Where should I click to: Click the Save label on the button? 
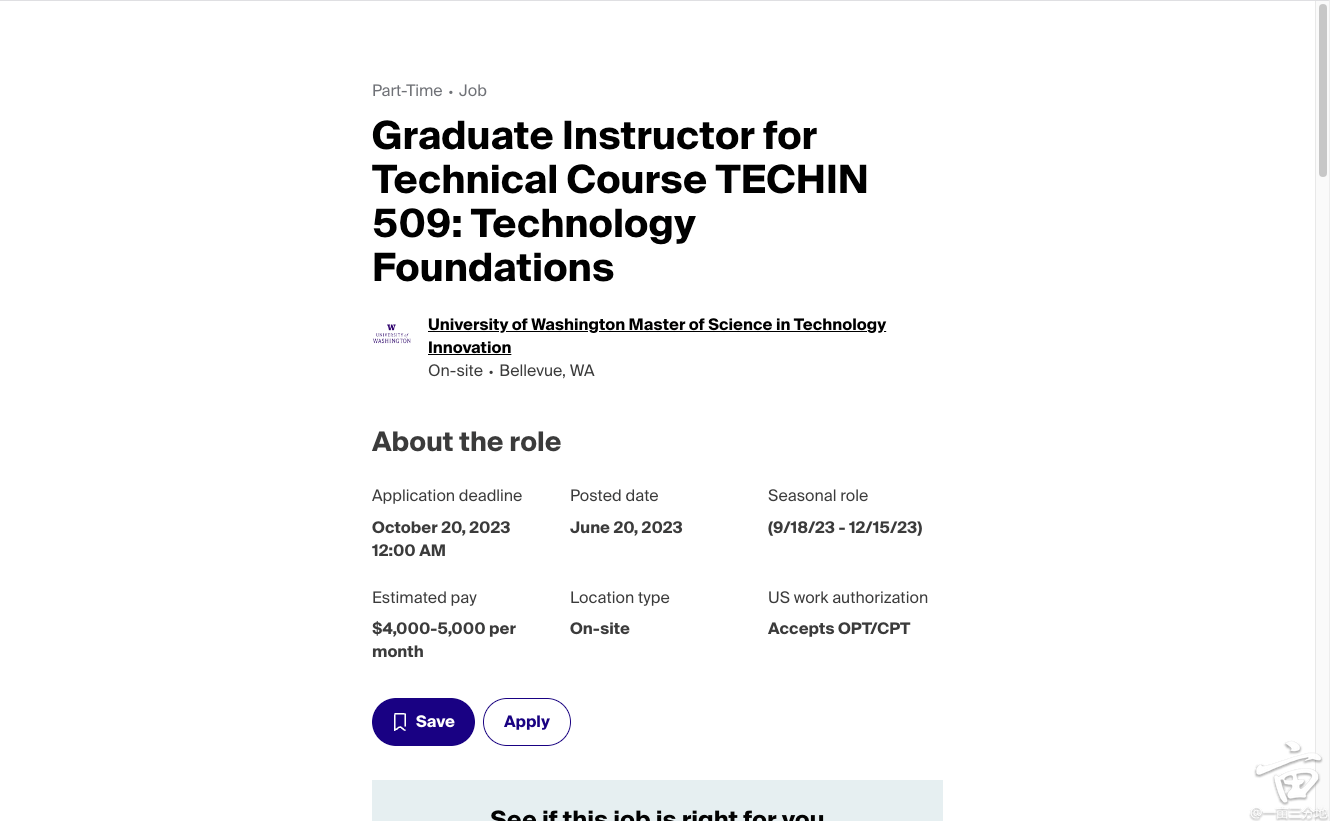pos(435,722)
